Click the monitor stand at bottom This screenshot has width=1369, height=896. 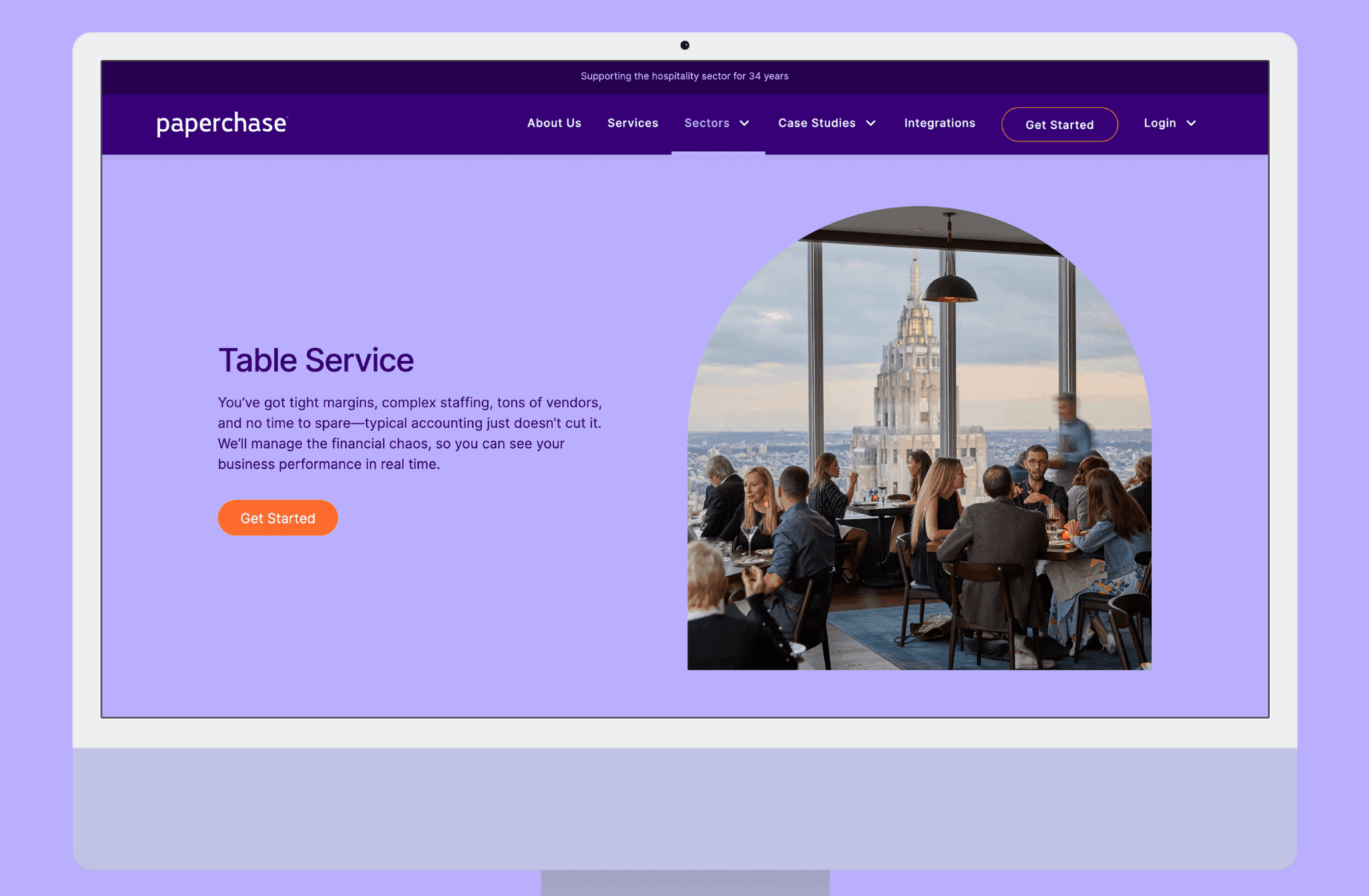tap(685, 883)
